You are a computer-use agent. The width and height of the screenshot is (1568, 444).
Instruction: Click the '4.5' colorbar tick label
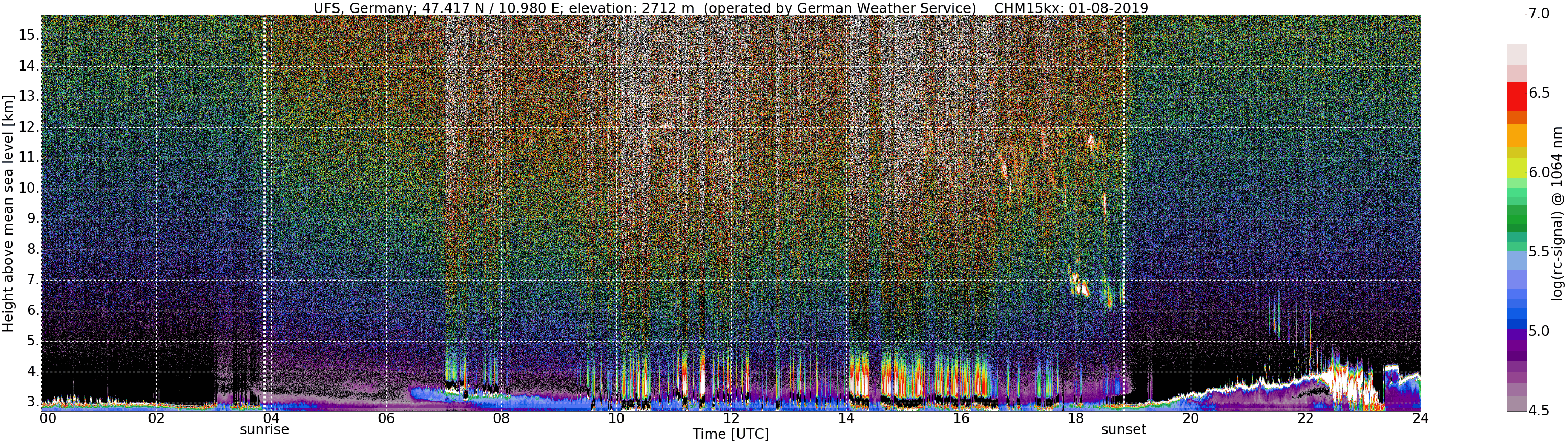click(1539, 411)
